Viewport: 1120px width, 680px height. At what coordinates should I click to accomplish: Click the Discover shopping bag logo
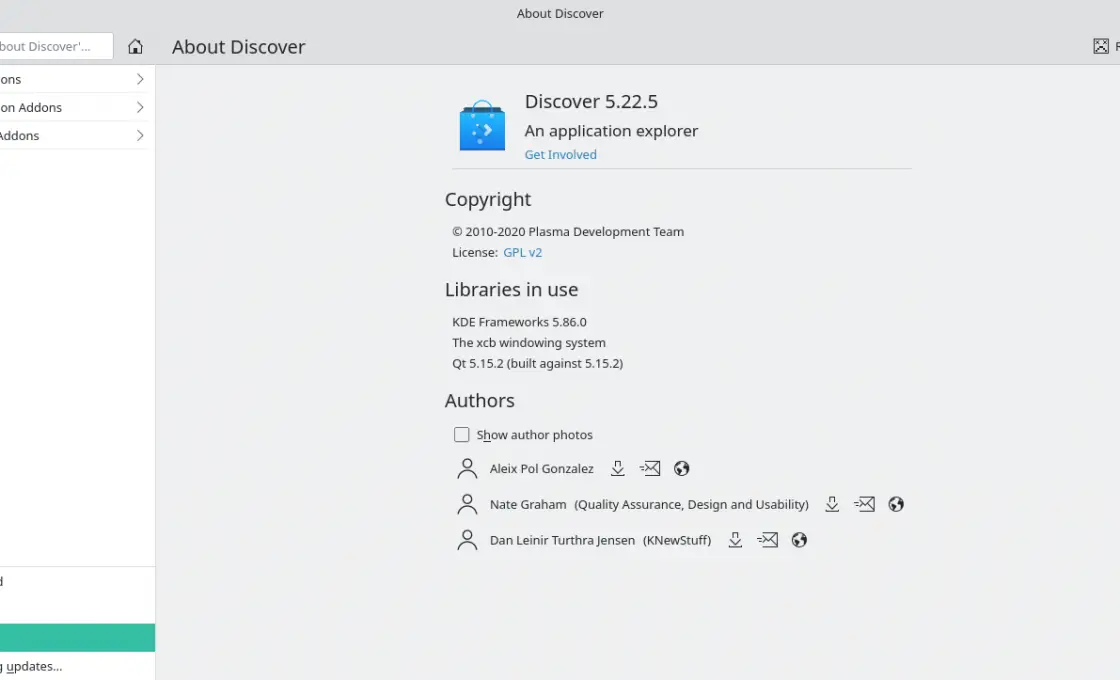482,126
